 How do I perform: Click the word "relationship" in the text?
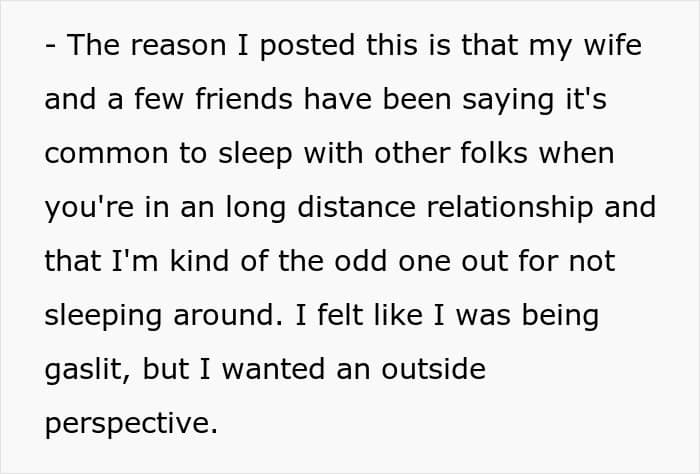pyautogui.click(x=510, y=209)
